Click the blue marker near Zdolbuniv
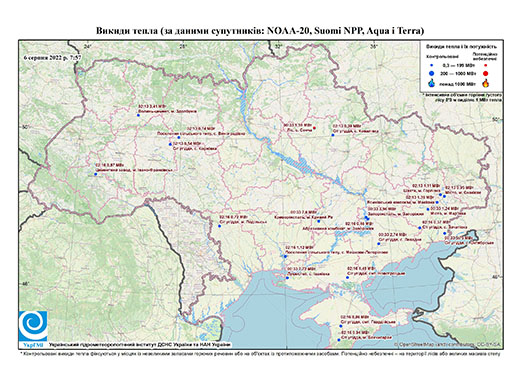Viewport: 520px width, 368px height. (138, 115)
